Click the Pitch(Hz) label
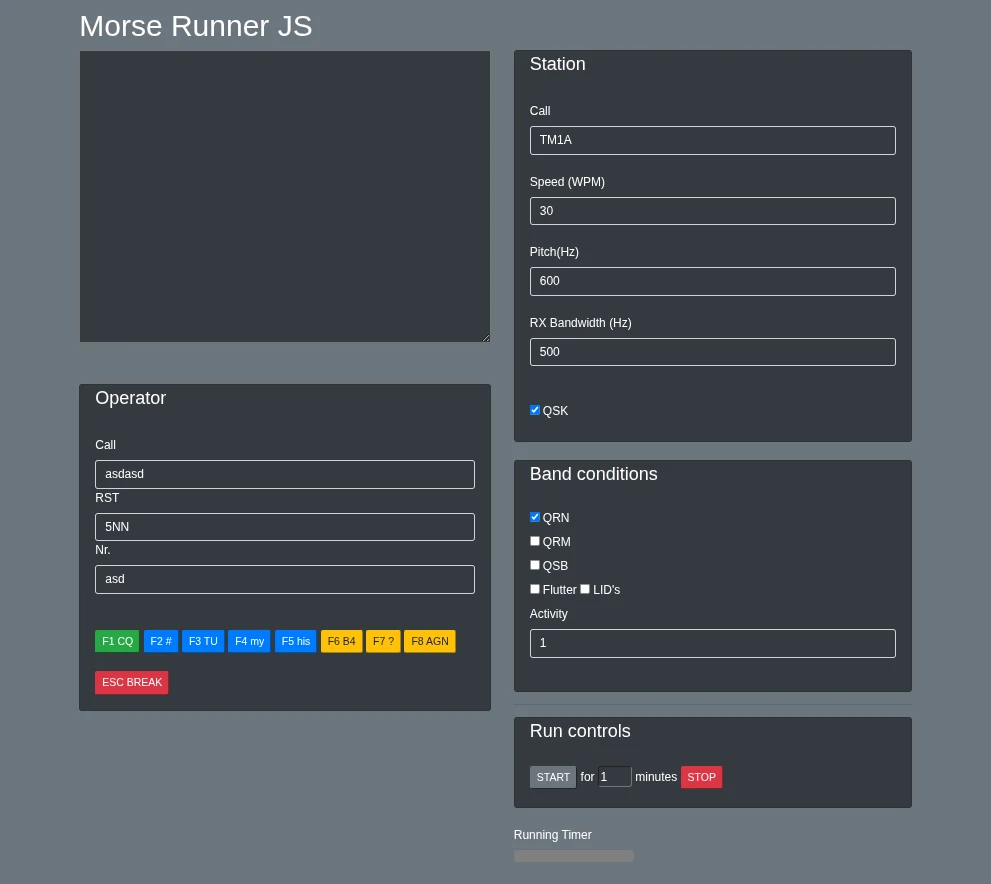The height and width of the screenshot is (884, 991). pyautogui.click(x=554, y=252)
